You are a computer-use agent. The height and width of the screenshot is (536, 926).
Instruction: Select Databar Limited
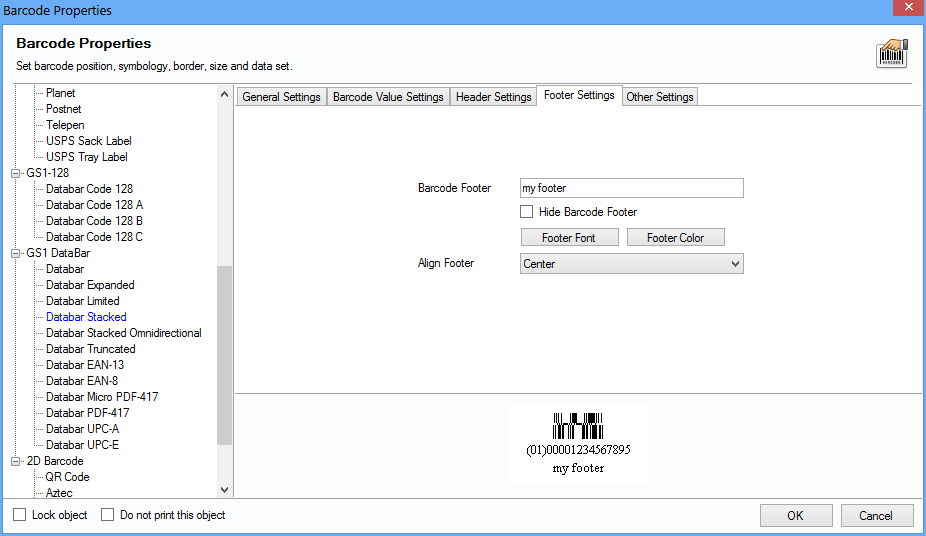[83, 300]
